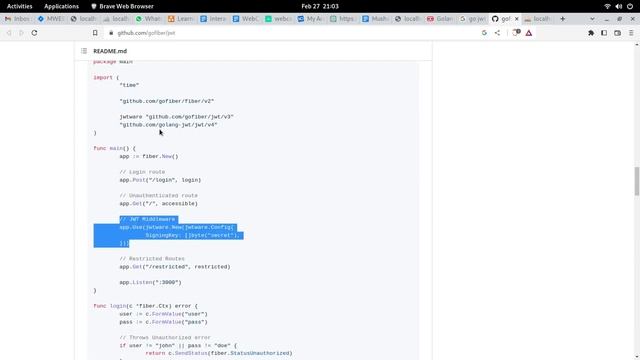Click the app := fiber.New() code line
The height and width of the screenshot is (360, 640).
point(149,156)
